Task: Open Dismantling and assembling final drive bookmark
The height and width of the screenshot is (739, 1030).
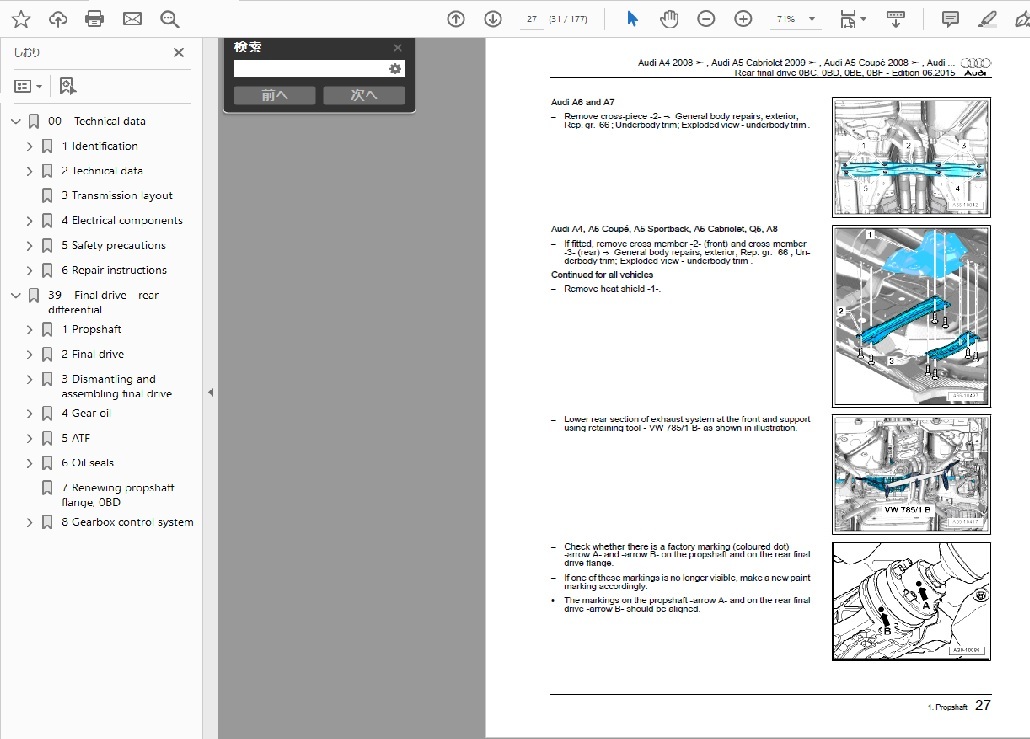Action: 116,386
